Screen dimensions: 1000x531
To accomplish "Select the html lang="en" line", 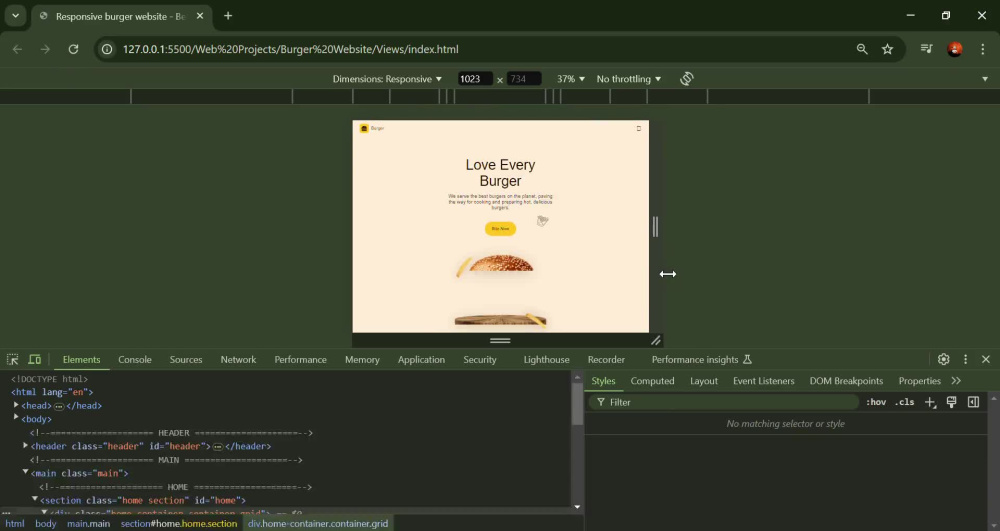I will 52,392.
